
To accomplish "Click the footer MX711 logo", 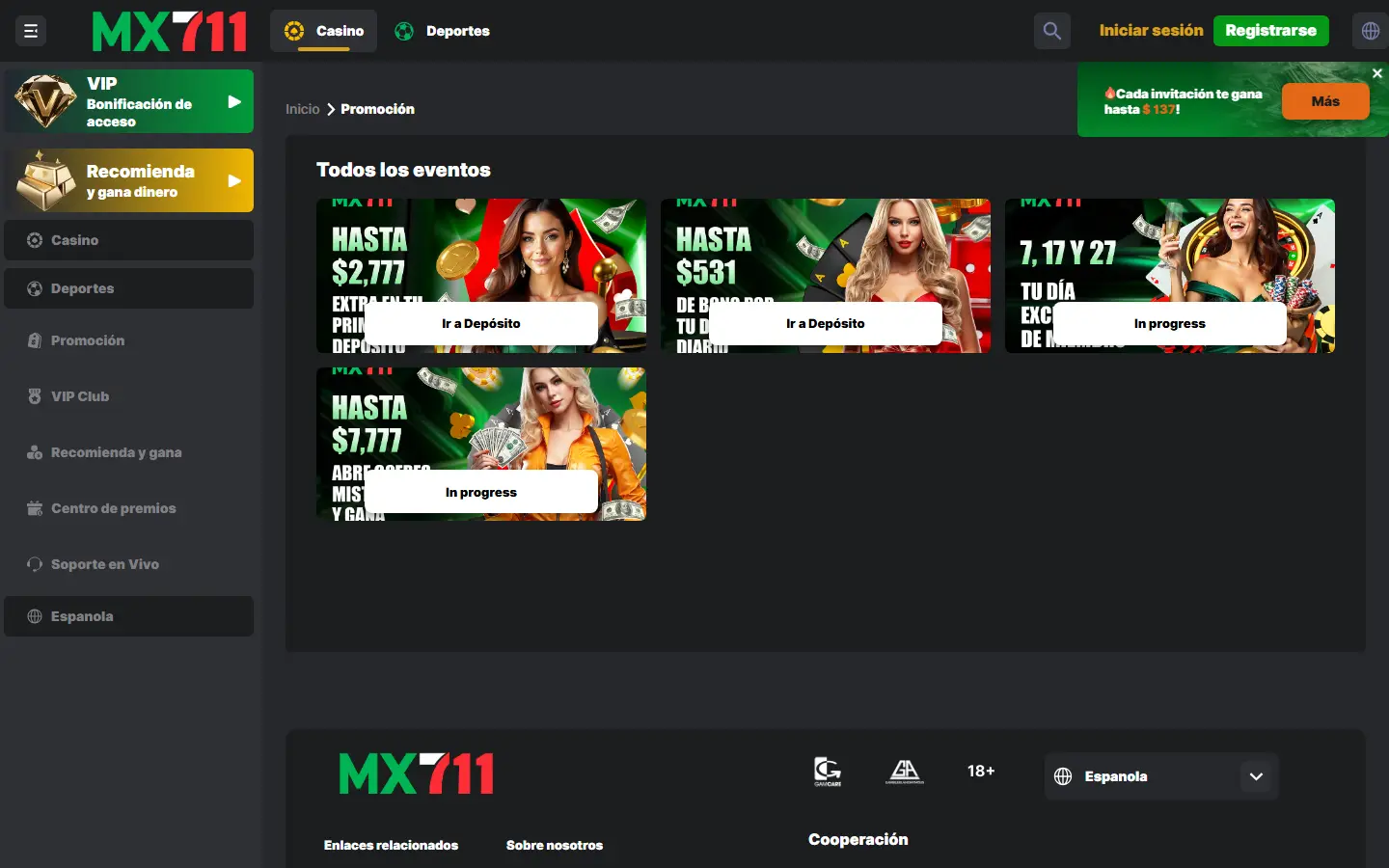I will click(417, 773).
